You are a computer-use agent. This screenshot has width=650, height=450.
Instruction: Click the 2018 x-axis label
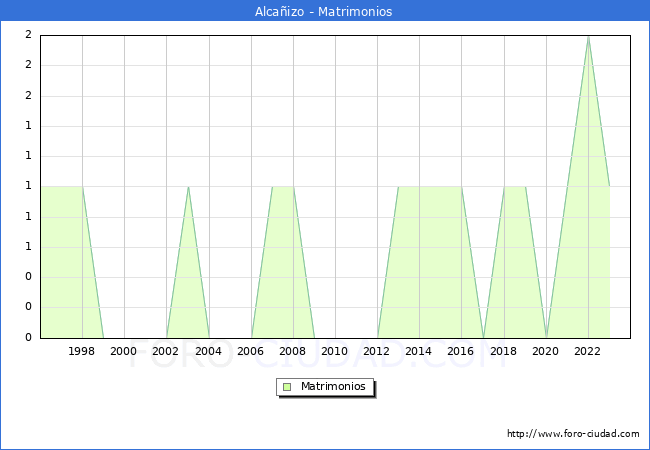504,351
